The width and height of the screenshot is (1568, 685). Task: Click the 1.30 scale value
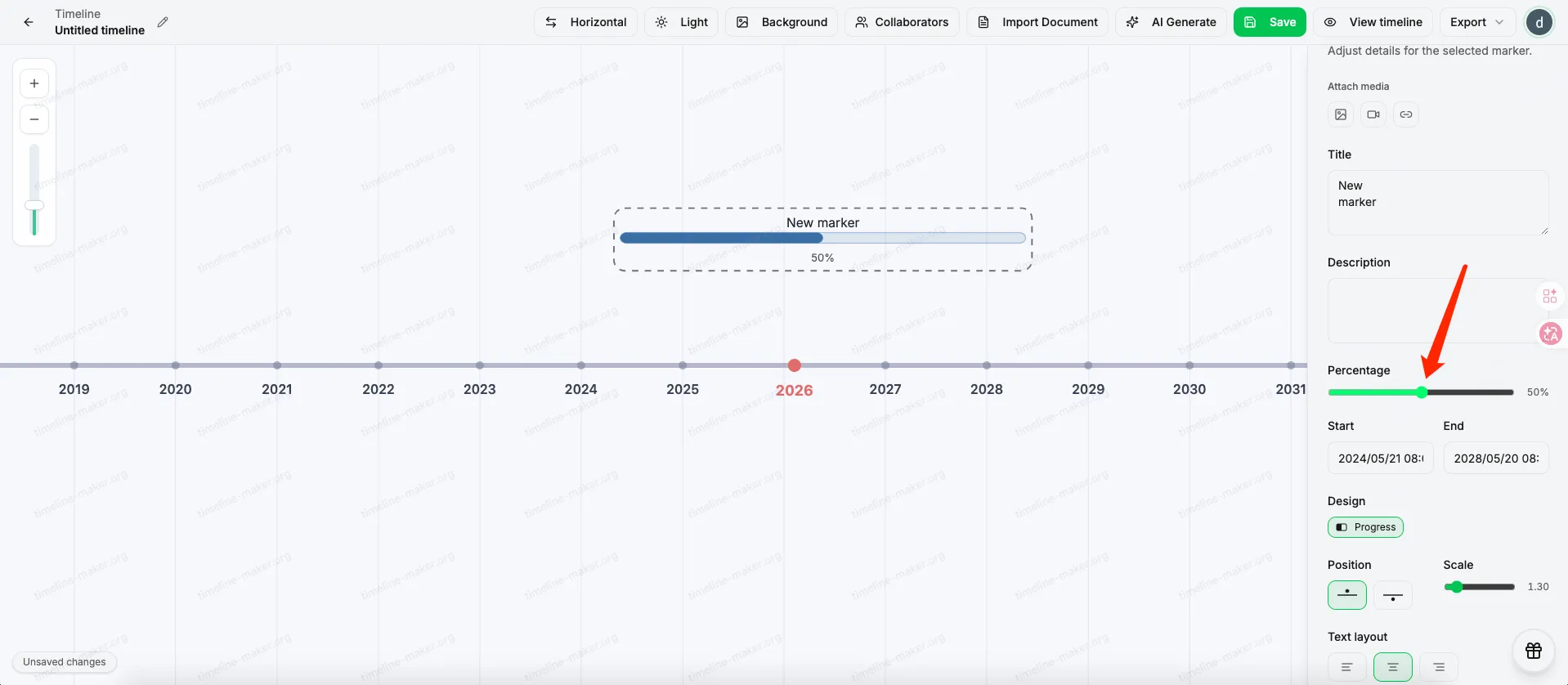point(1538,587)
